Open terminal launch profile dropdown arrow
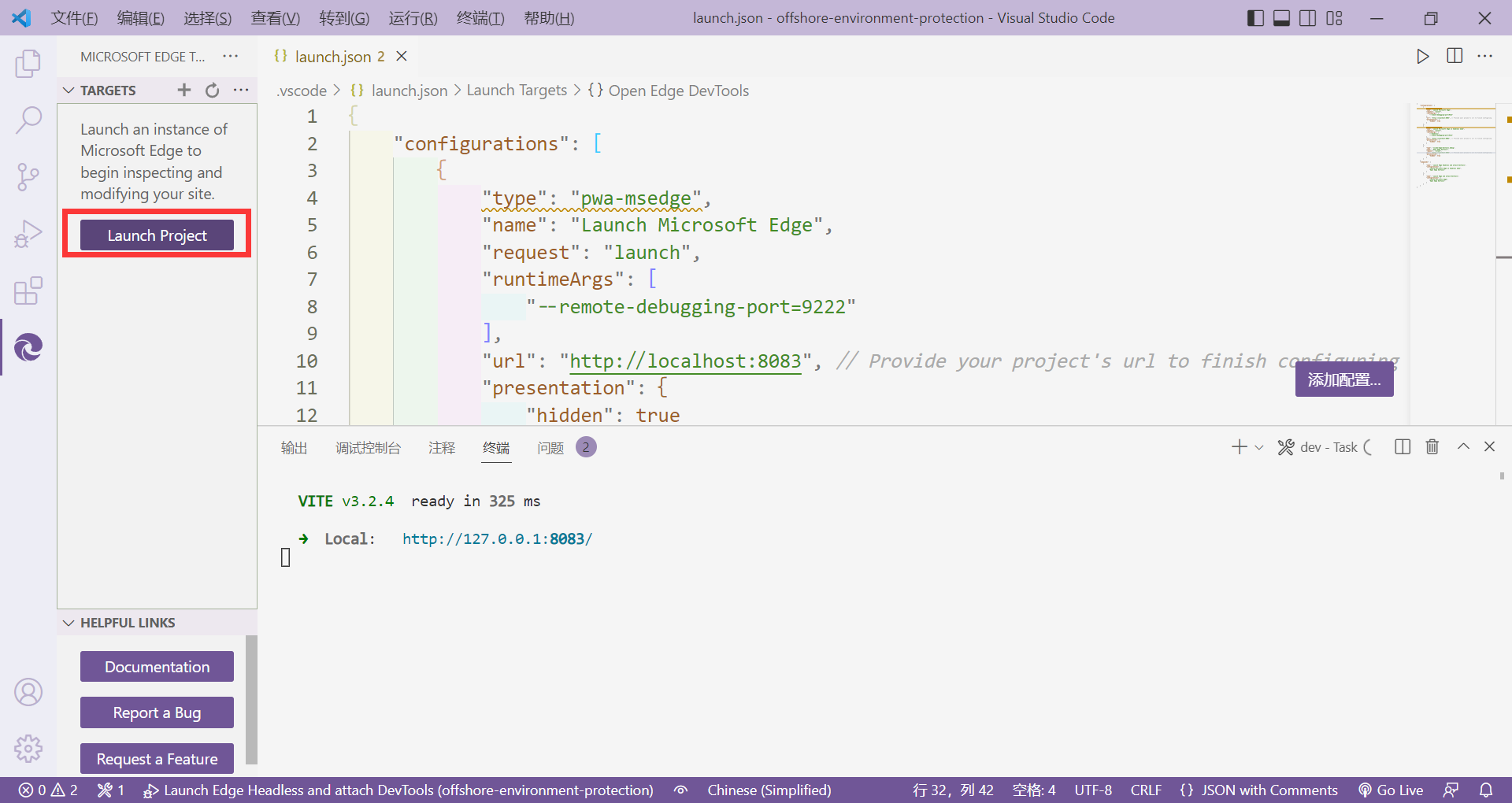Screen dimensions: 1512x803 [1259, 447]
